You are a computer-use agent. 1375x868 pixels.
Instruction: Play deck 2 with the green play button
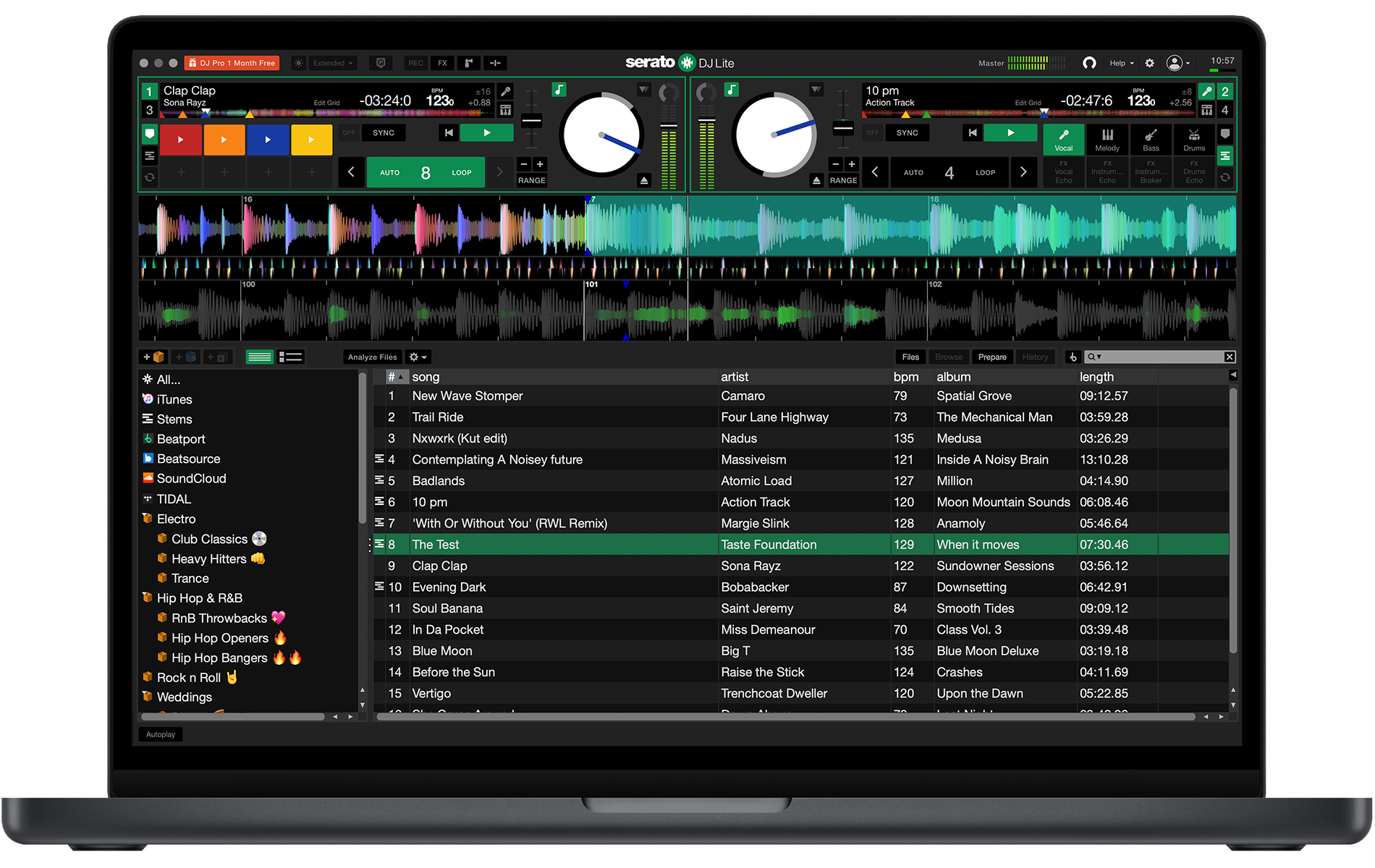tap(1010, 132)
